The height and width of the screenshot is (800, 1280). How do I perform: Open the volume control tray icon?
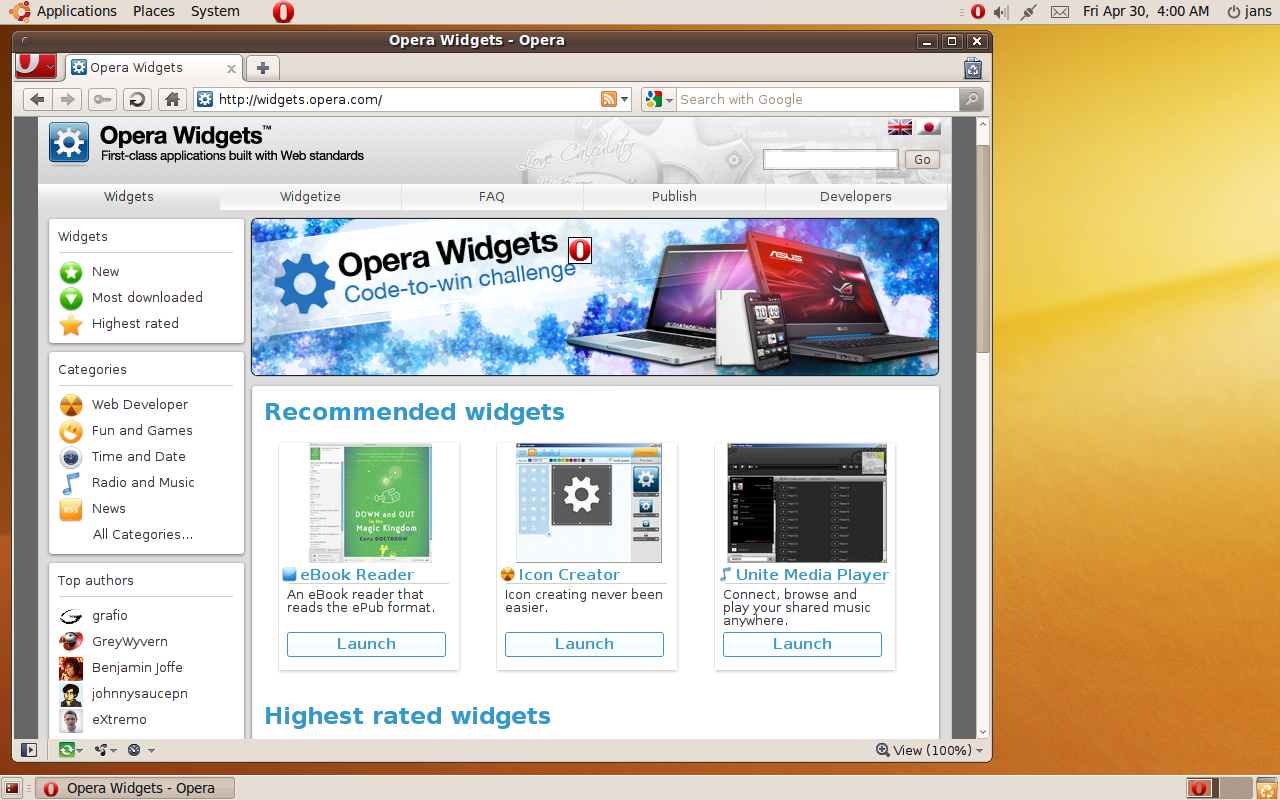pyautogui.click(x=1002, y=12)
